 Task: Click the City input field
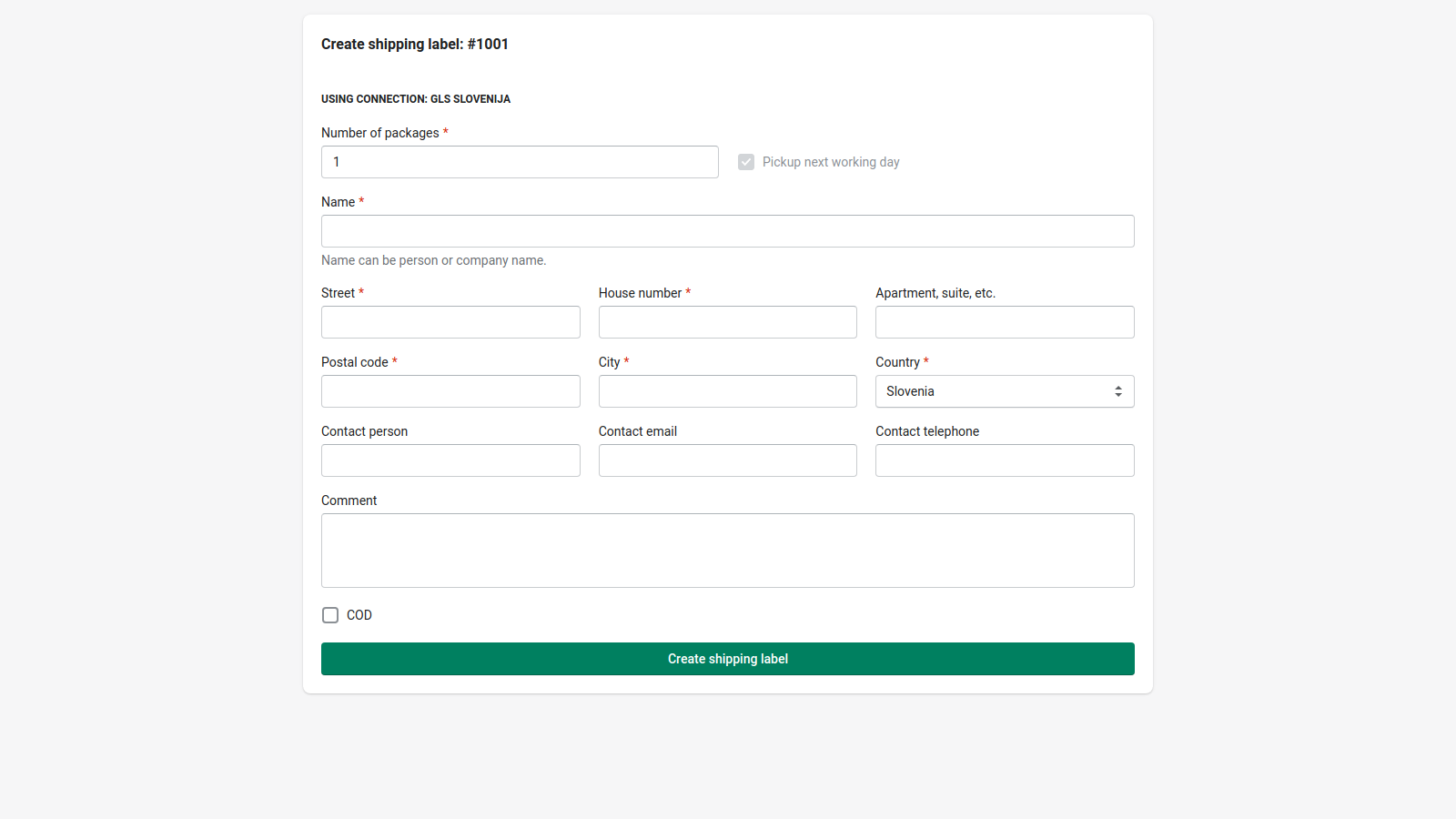point(727,391)
